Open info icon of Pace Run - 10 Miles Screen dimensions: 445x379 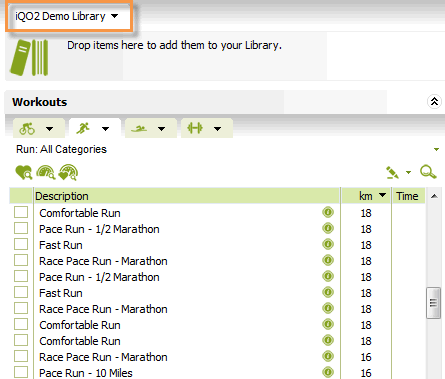pos(328,372)
